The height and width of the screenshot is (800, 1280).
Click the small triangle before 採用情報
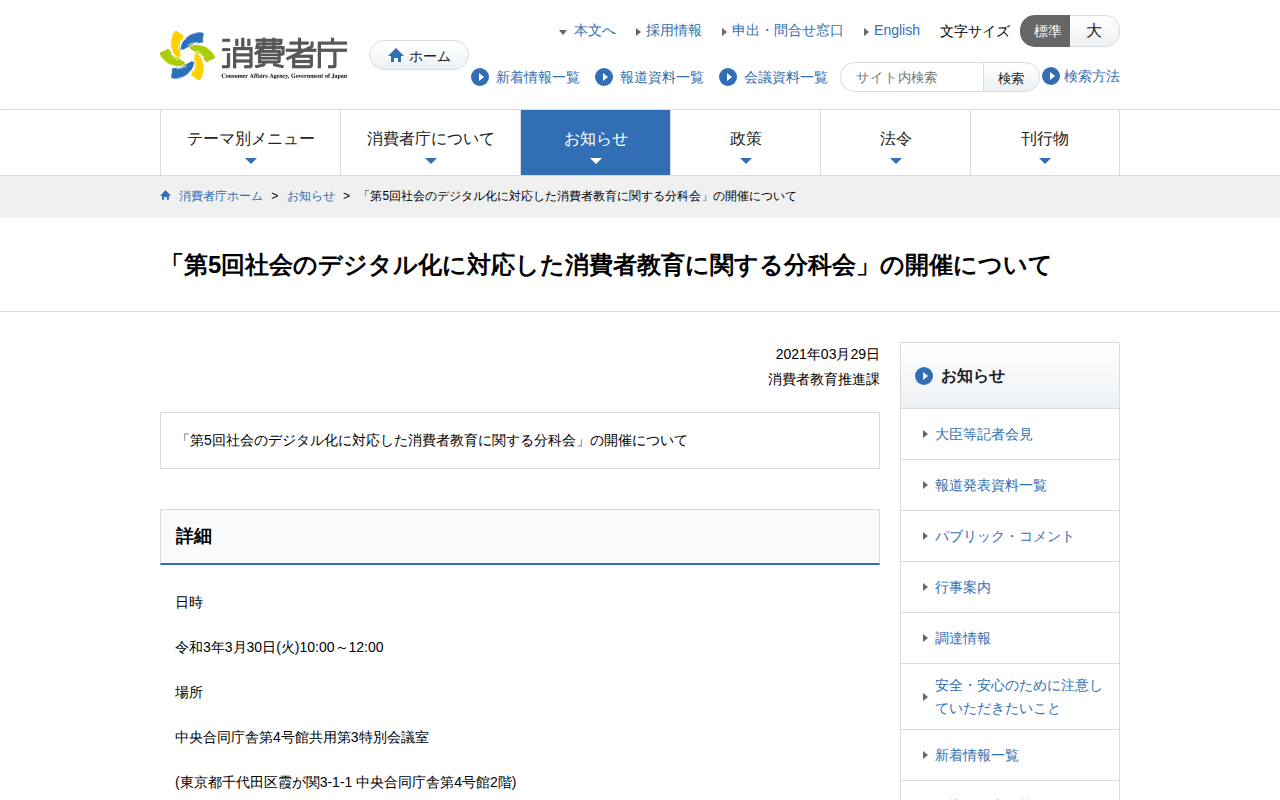tap(638, 32)
